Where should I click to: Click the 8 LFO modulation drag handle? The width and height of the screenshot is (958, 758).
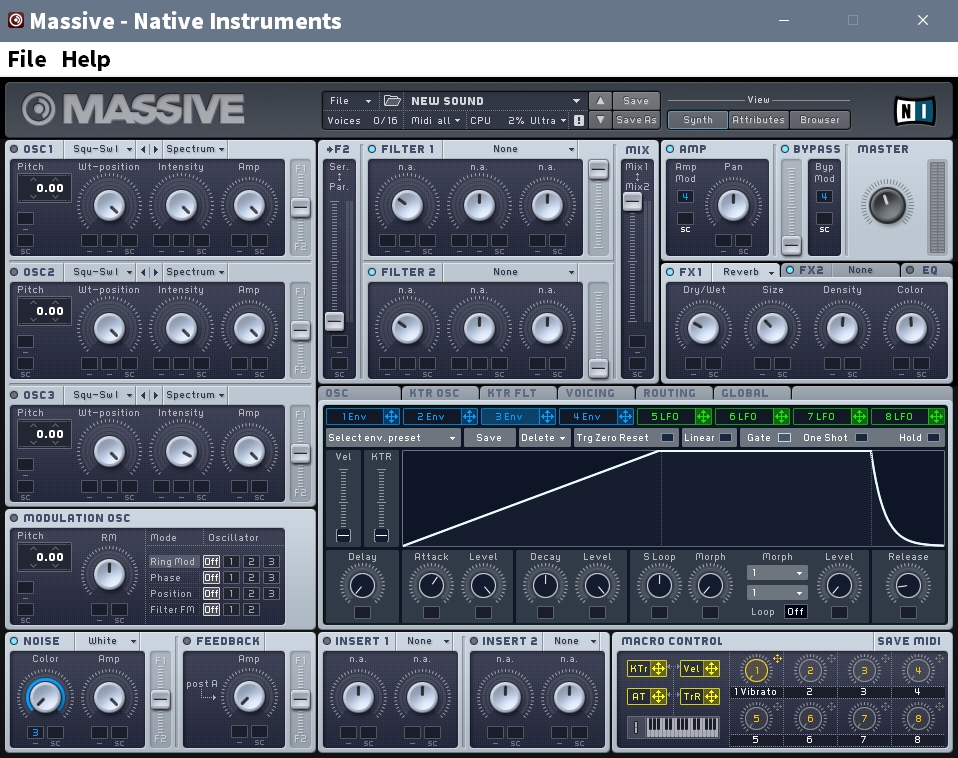pos(936,417)
